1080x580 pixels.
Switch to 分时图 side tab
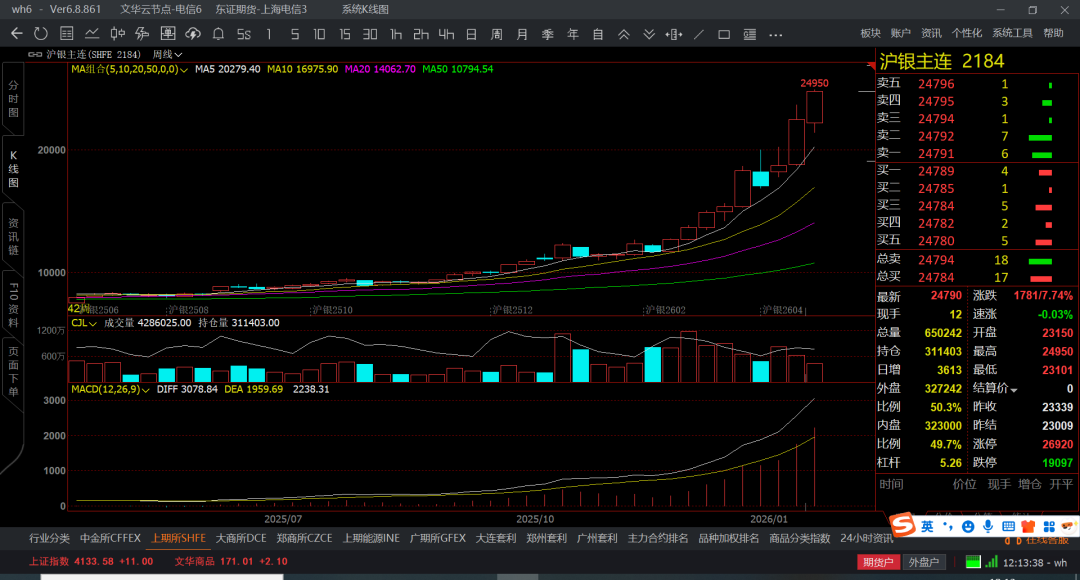point(13,99)
